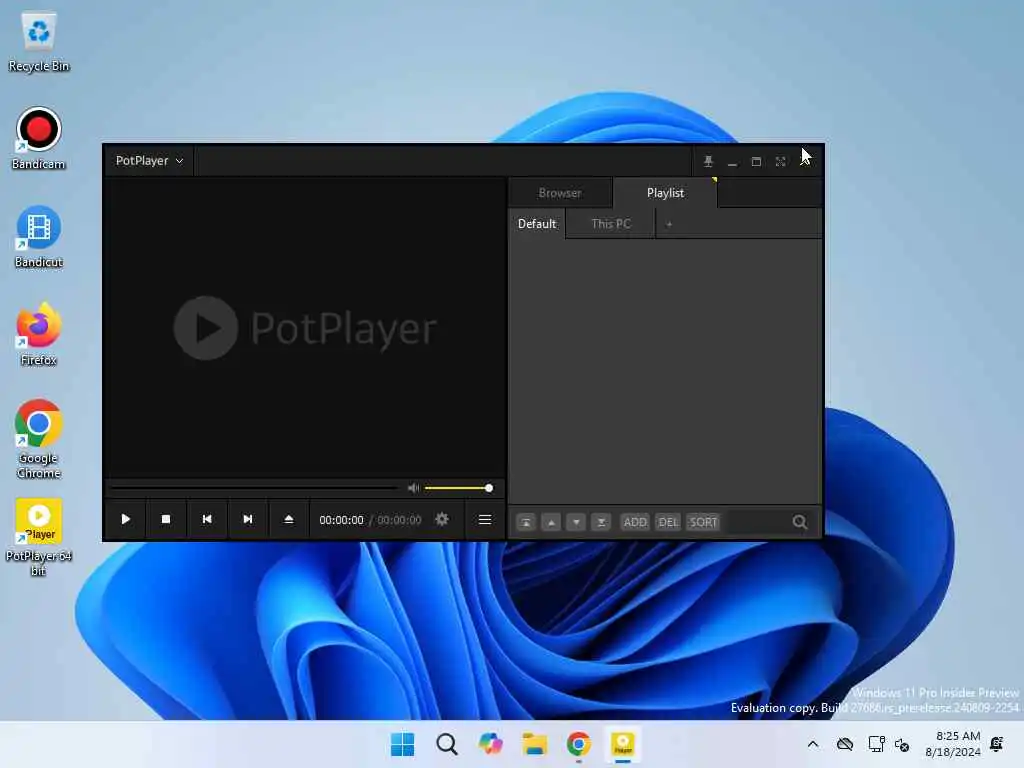Adjust the yellow volume slider
The width and height of the screenshot is (1024, 768).
point(457,488)
